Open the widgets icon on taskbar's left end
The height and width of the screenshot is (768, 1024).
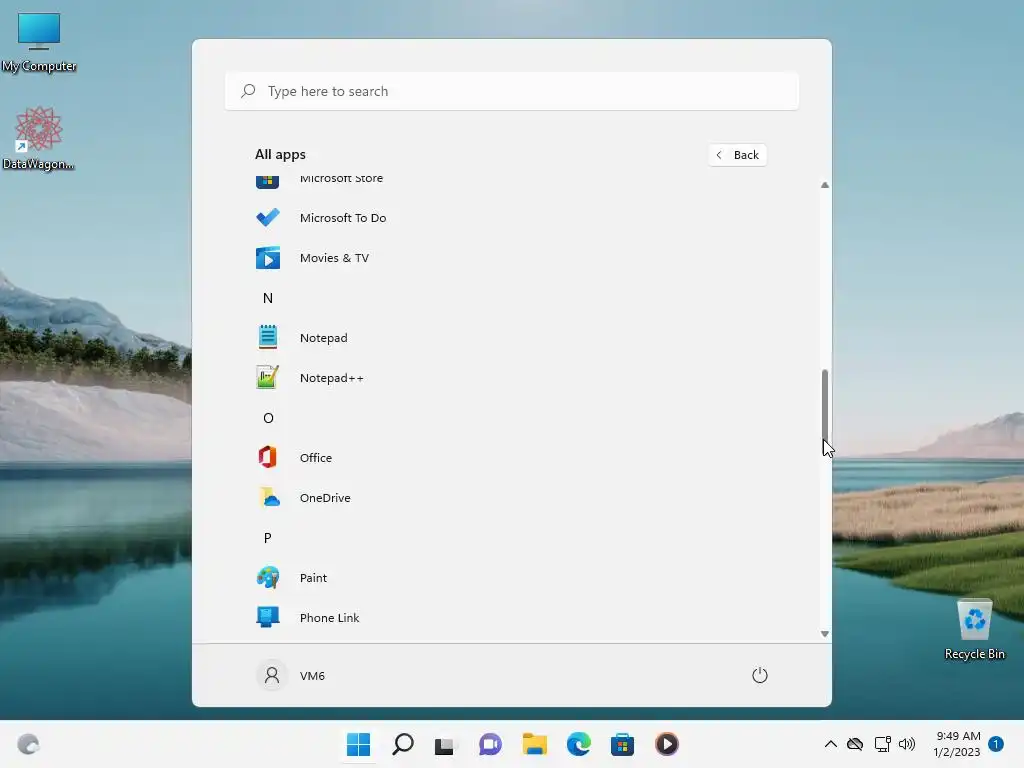click(x=28, y=744)
